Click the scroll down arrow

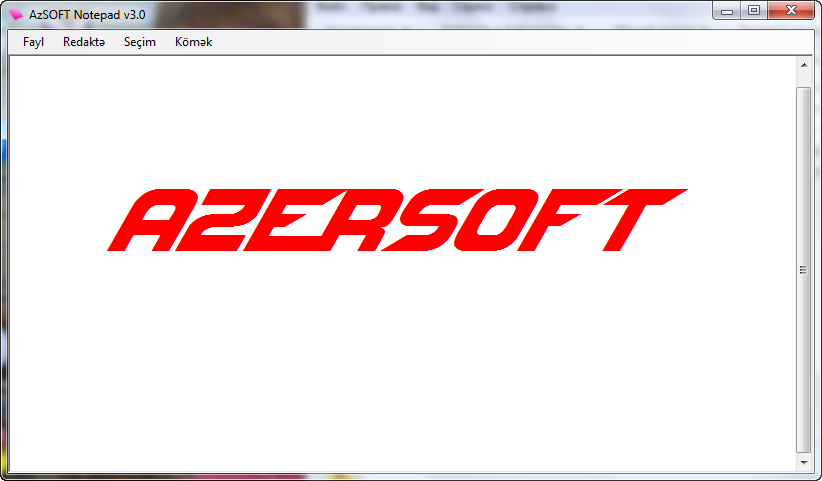pos(803,463)
